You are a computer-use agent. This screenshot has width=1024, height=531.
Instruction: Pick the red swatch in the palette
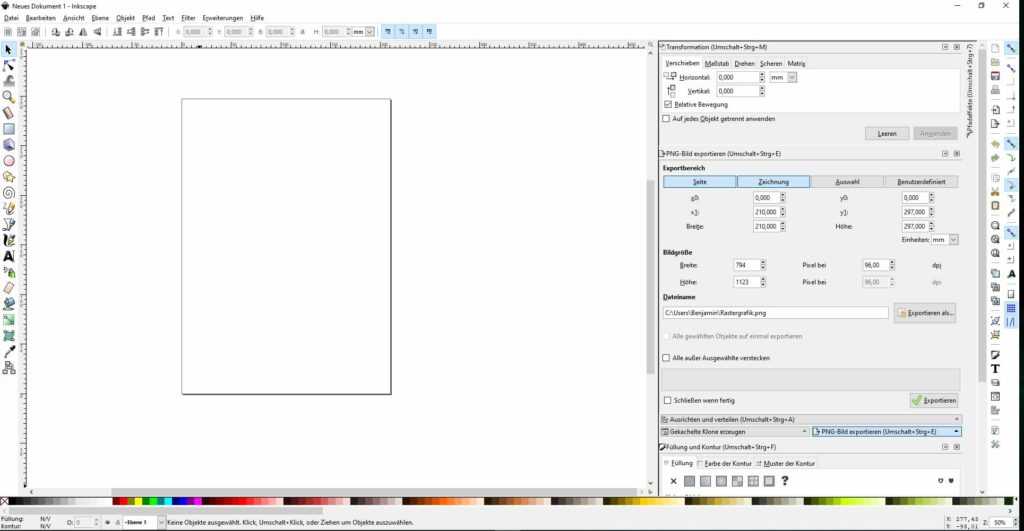tap(123, 502)
